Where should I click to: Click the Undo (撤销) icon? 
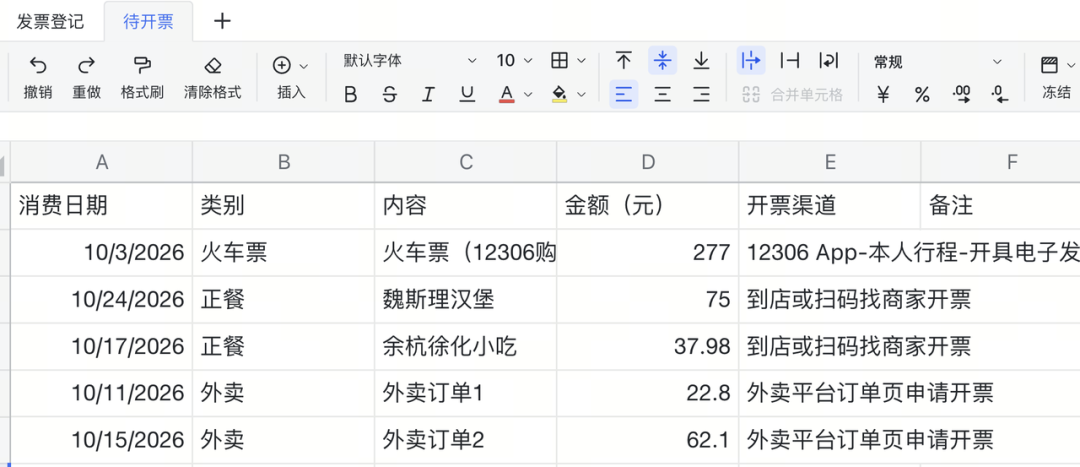click(38, 65)
